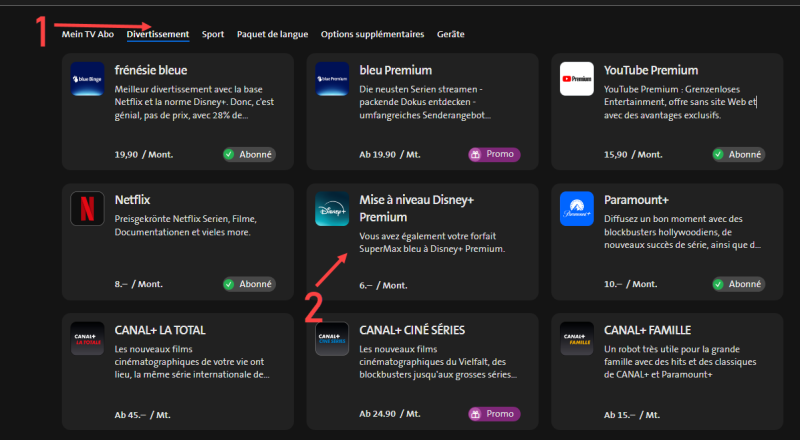Image resolution: width=800 pixels, height=440 pixels.
Task: Open the Mise à niveau Disney+ Premium title
Action: [x=411, y=207]
